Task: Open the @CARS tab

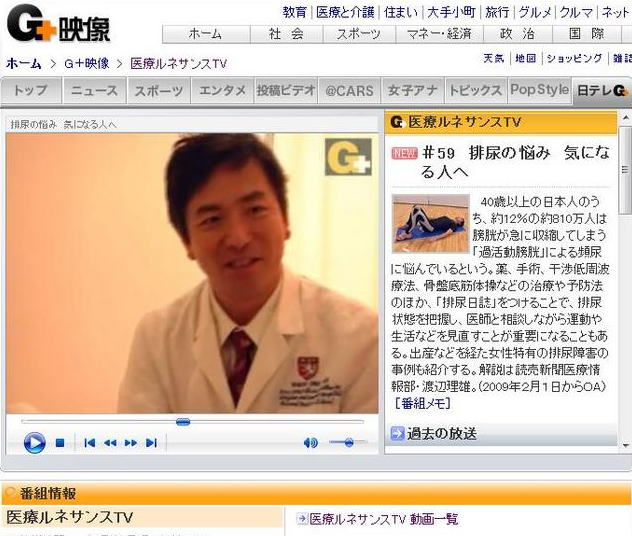Action: (349, 90)
